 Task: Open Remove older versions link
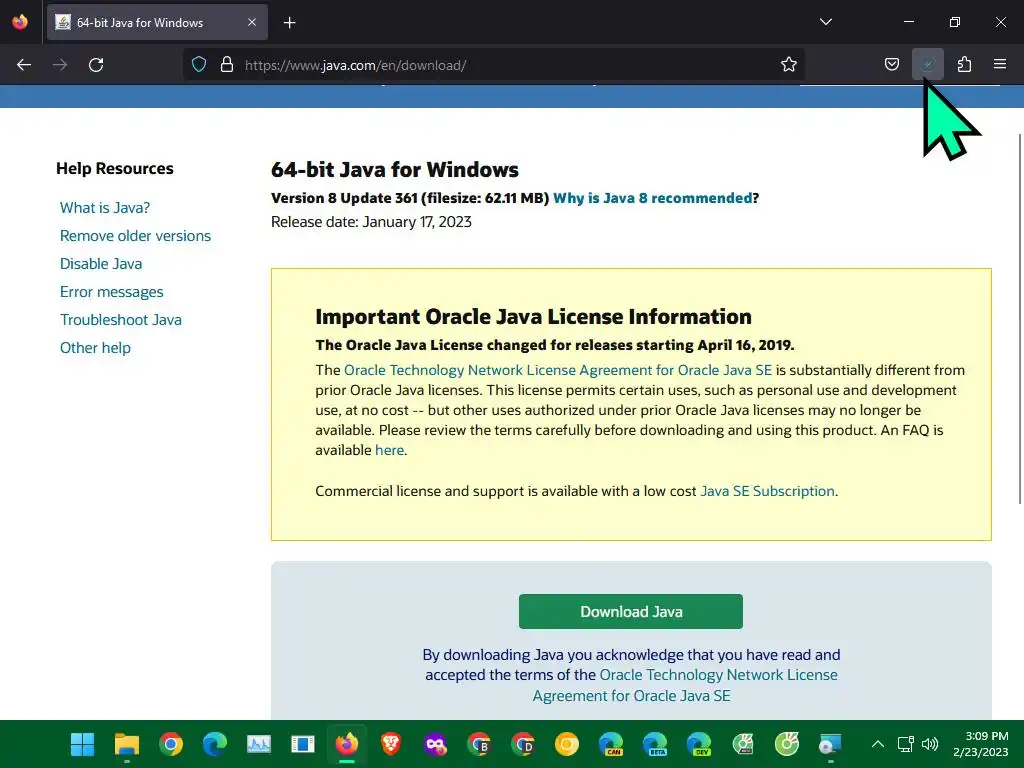(x=135, y=236)
